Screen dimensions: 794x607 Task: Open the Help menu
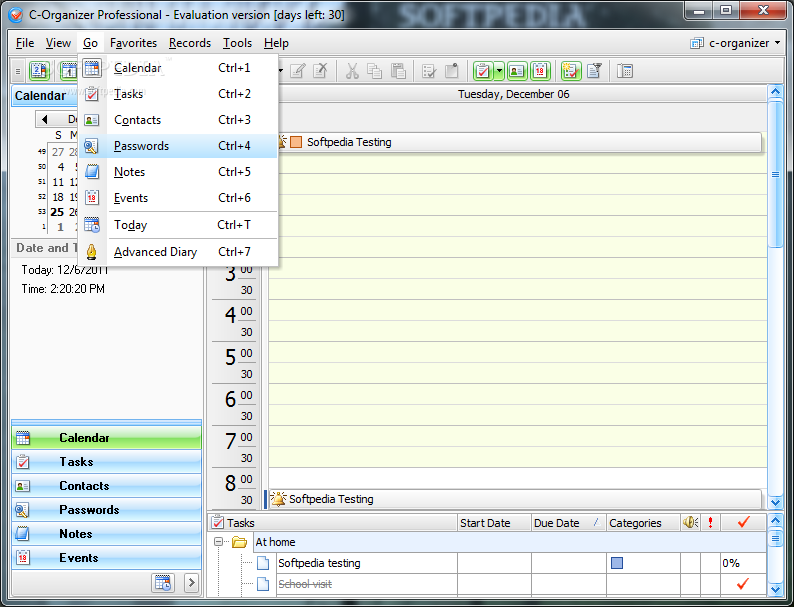(x=276, y=43)
